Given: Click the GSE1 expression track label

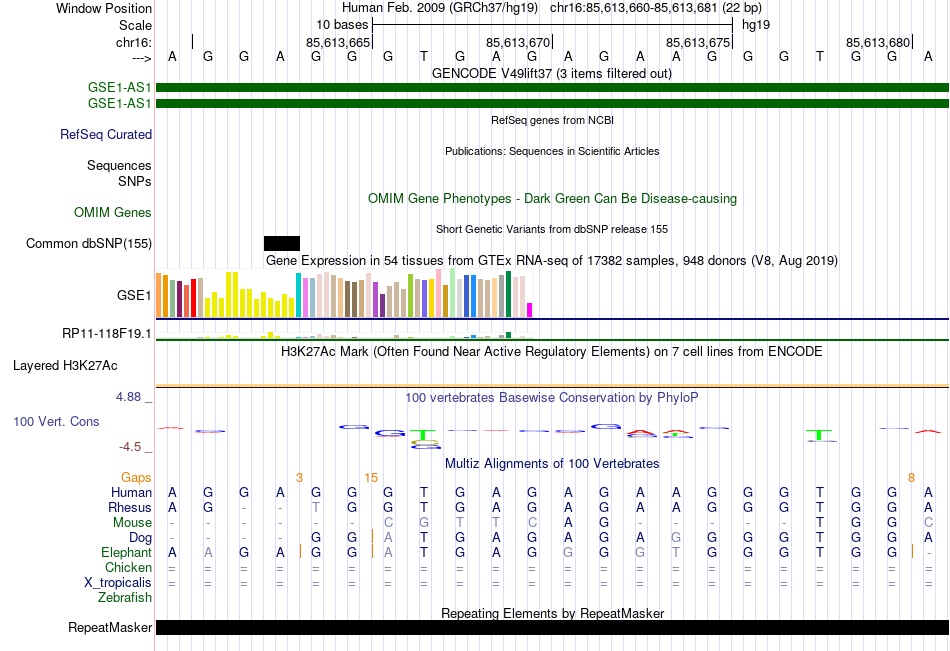Looking at the screenshot, I should point(134,295).
